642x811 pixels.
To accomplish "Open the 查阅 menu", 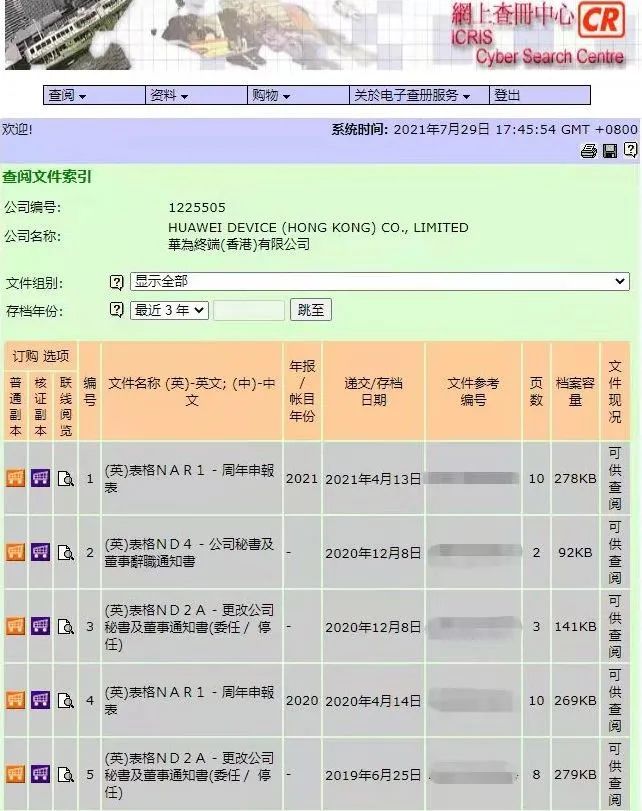I will (x=67, y=95).
